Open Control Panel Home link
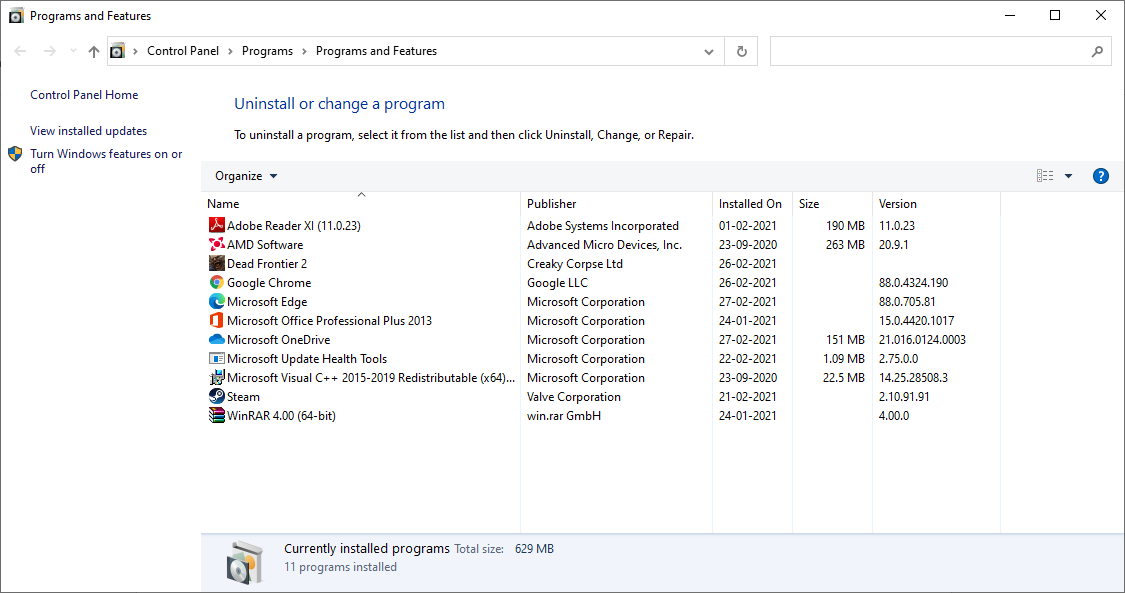This screenshot has width=1125, height=593. tap(84, 95)
